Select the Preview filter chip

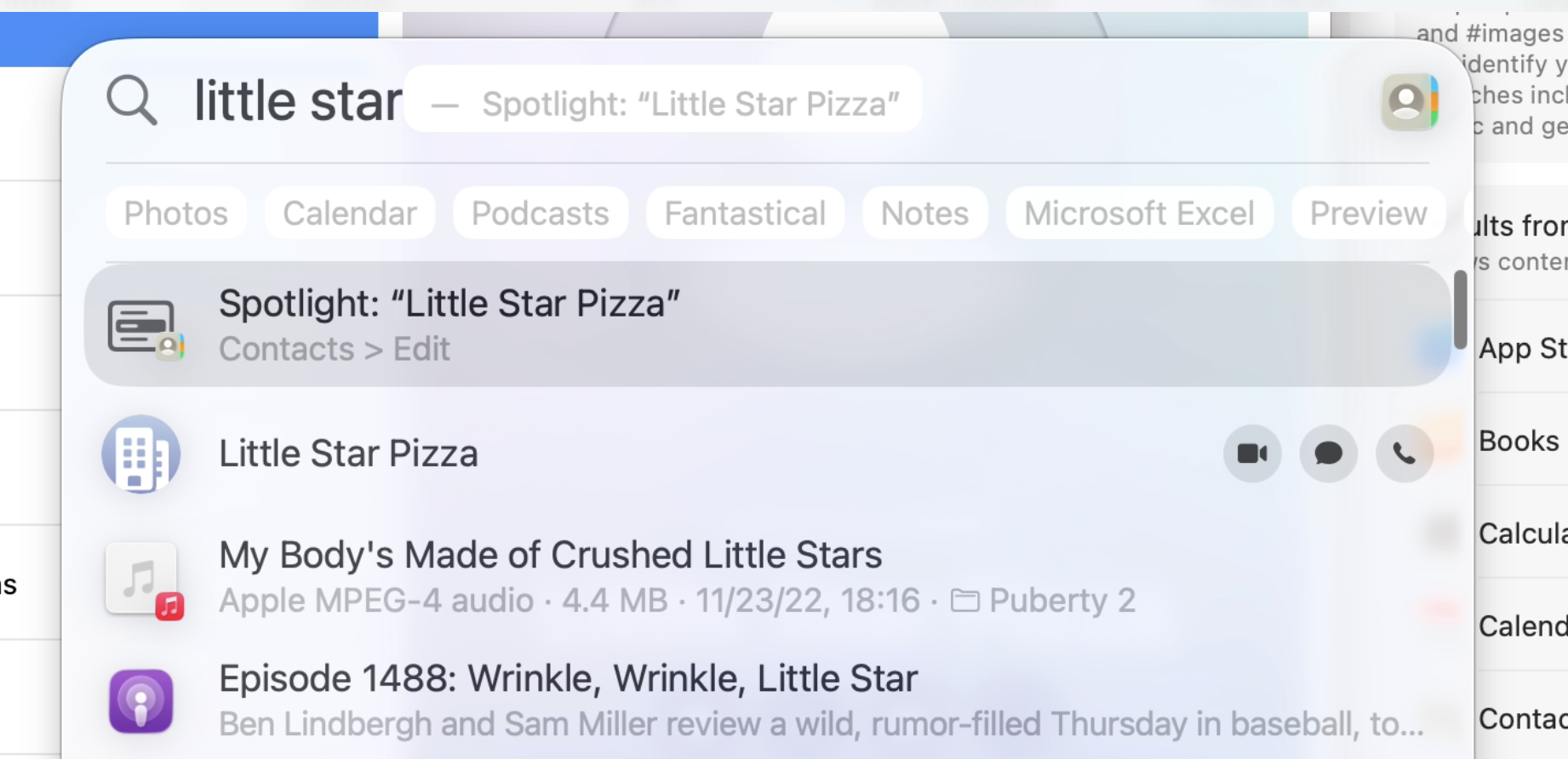[1368, 213]
